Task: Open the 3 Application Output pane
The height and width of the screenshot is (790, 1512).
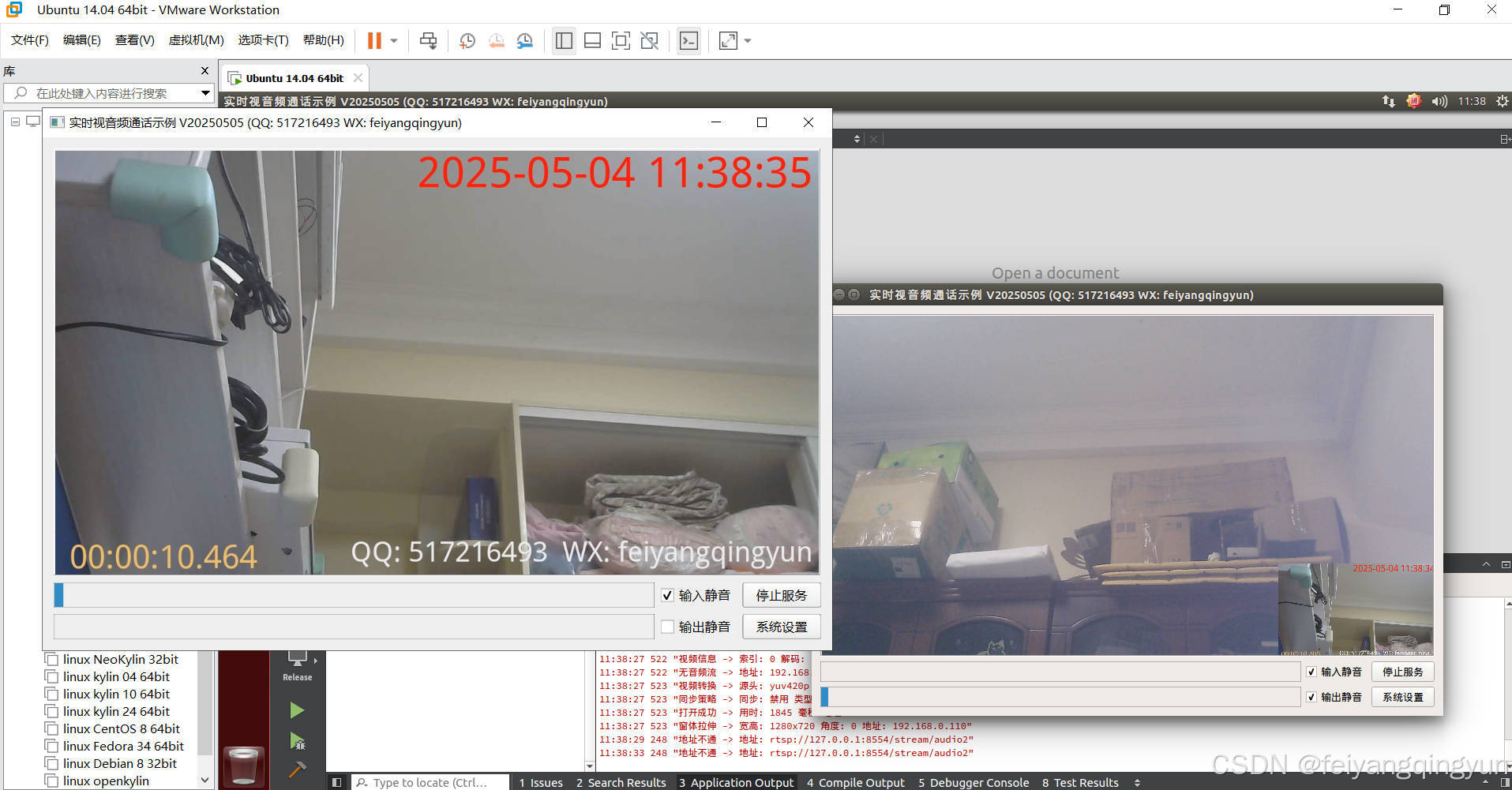Action: coord(736,782)
